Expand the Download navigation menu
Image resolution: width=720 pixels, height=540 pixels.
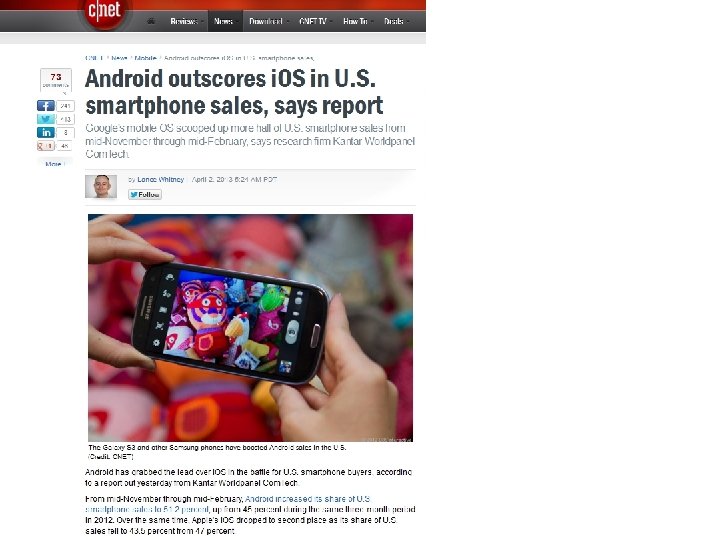coord(268,21)
